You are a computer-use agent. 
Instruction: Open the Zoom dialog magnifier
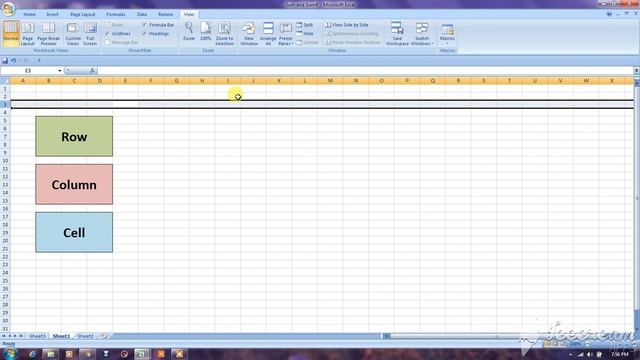(x=189, y=32)
